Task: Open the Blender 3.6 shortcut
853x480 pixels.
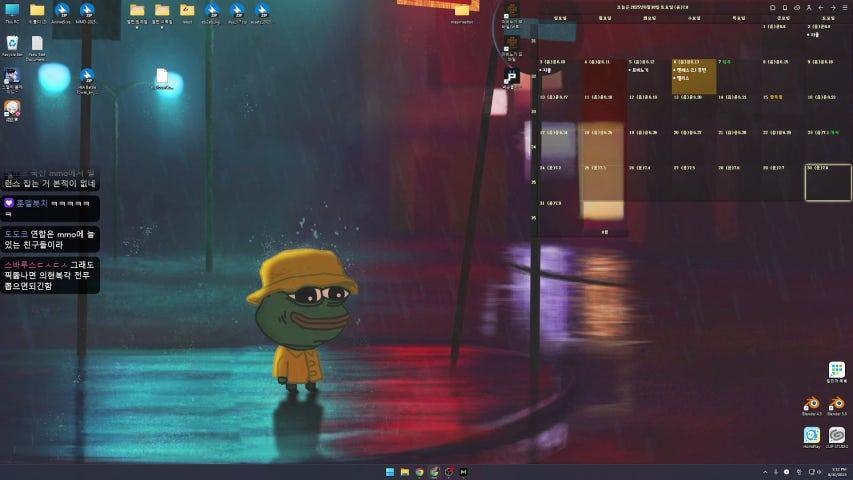Action: [x=837, y=406]
